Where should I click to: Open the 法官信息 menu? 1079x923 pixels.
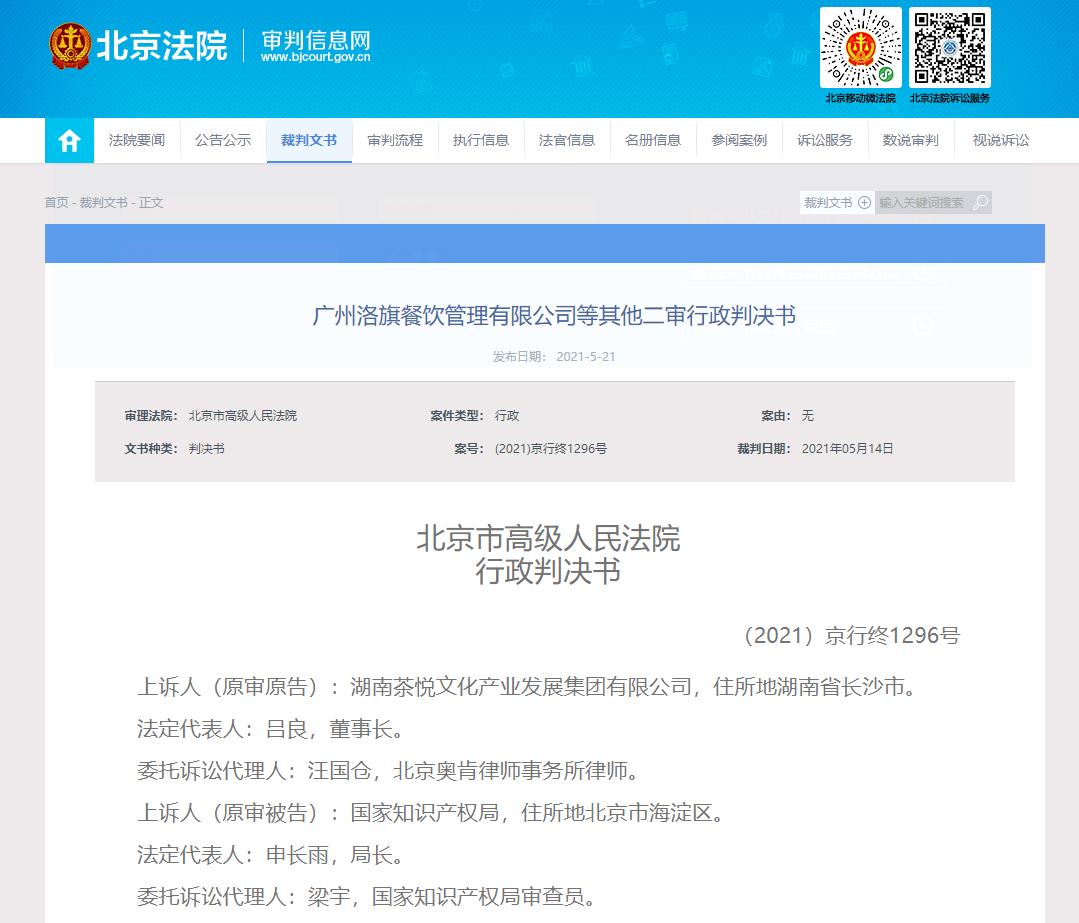coord(567,140)
